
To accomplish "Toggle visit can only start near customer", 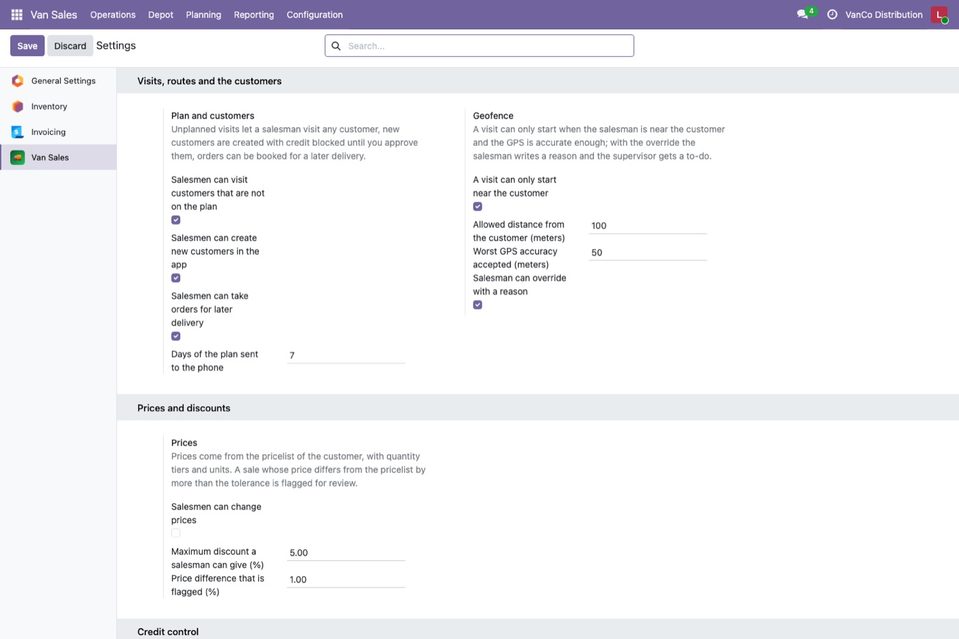I will tap(478, 207).
